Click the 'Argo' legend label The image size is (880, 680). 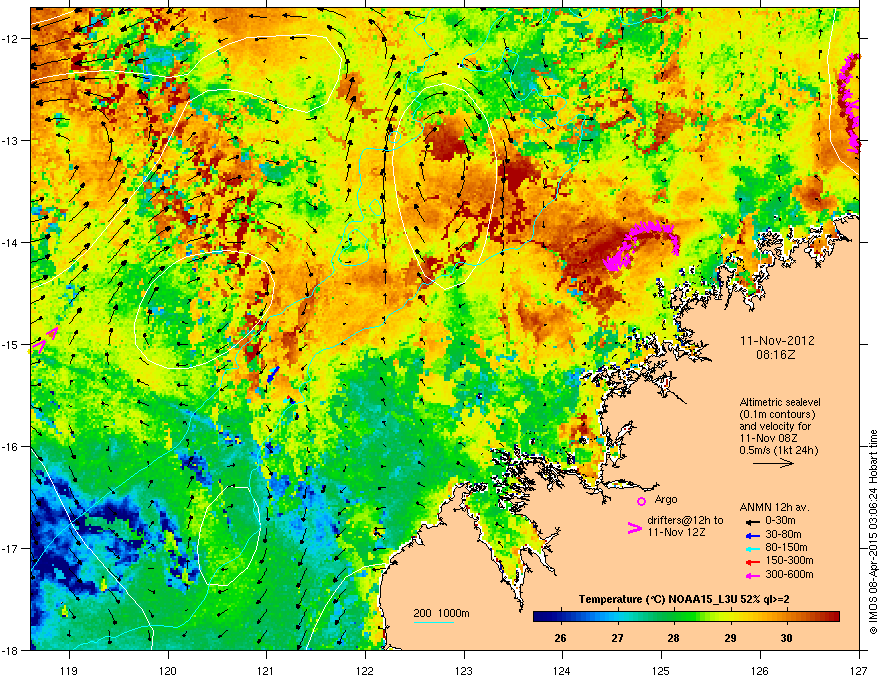click(x=666, y=500)
